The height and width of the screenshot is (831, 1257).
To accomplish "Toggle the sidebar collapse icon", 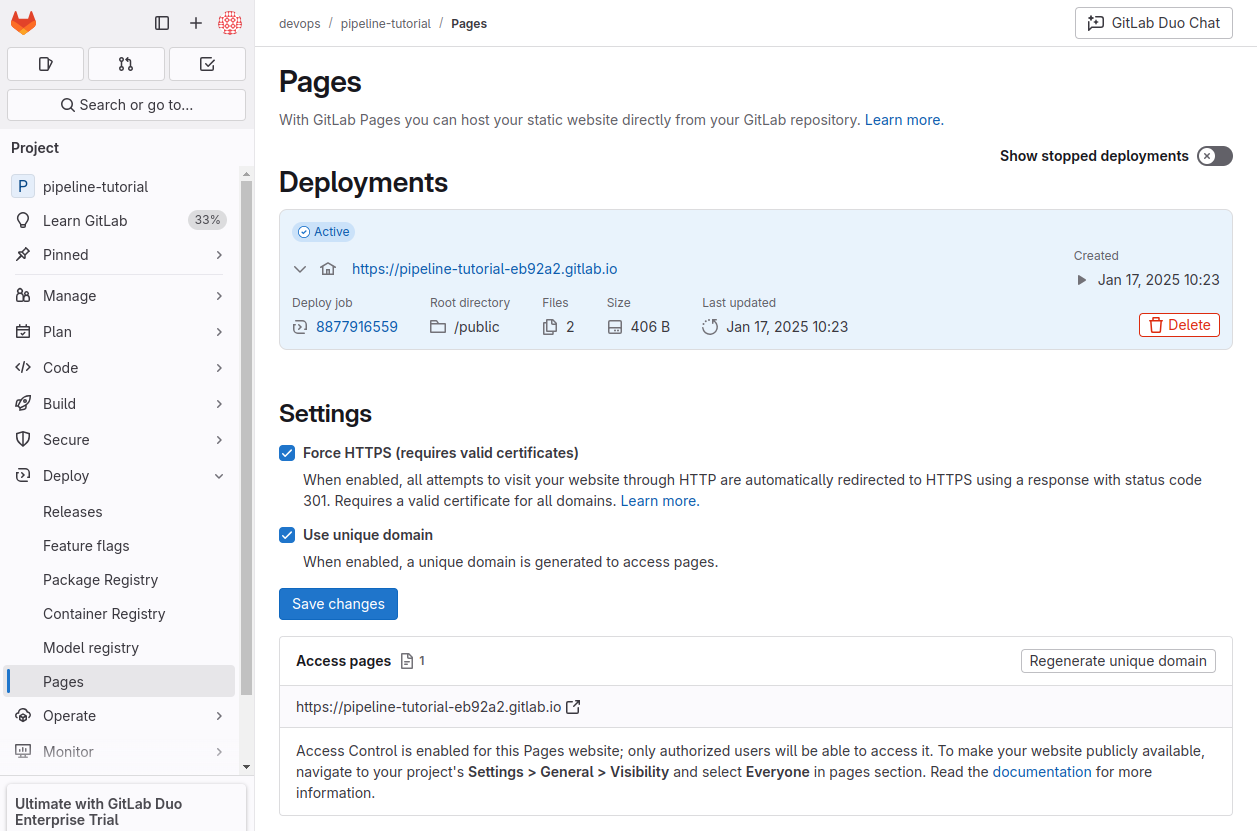I will coord(162,23).
